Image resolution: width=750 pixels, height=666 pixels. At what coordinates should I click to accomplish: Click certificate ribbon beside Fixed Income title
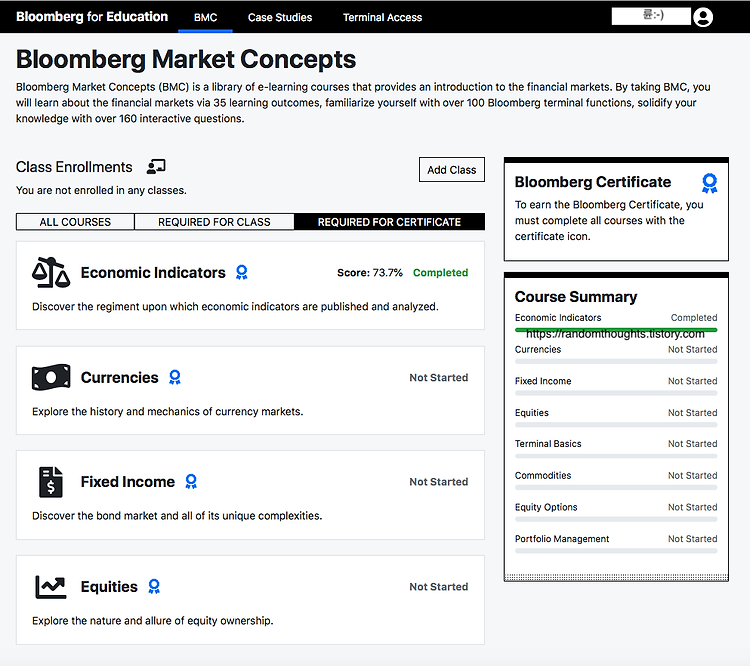click(x=191, y=481)
